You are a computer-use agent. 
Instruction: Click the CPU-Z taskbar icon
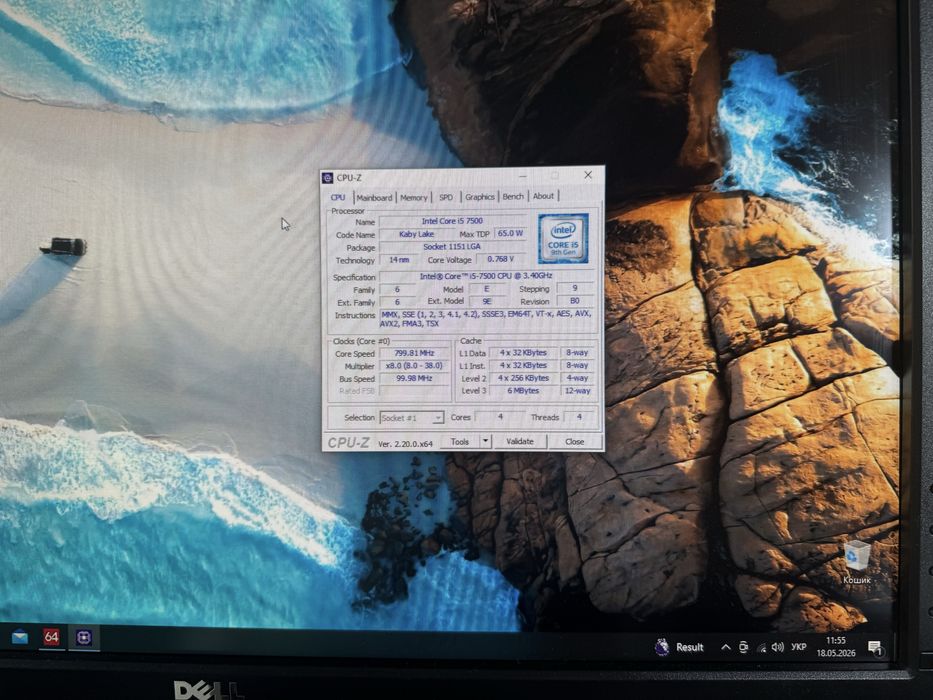84,638
